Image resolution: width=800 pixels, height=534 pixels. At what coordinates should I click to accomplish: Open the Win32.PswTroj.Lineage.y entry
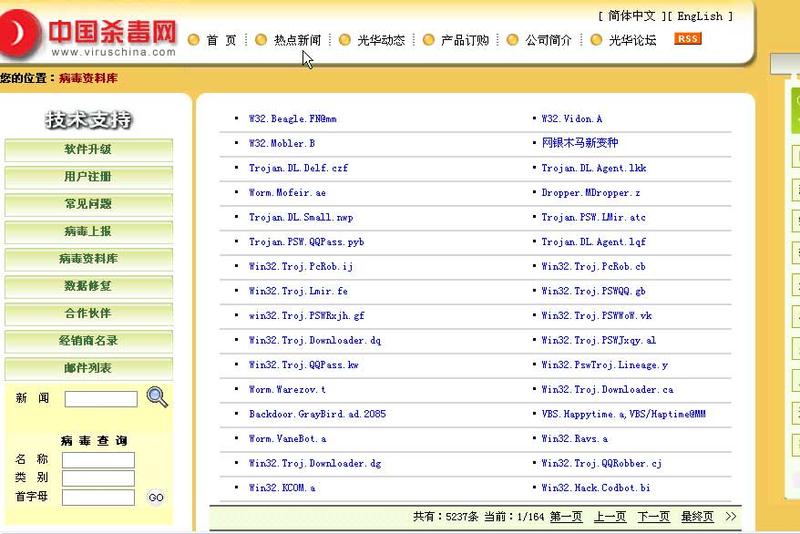coord(605,365)
